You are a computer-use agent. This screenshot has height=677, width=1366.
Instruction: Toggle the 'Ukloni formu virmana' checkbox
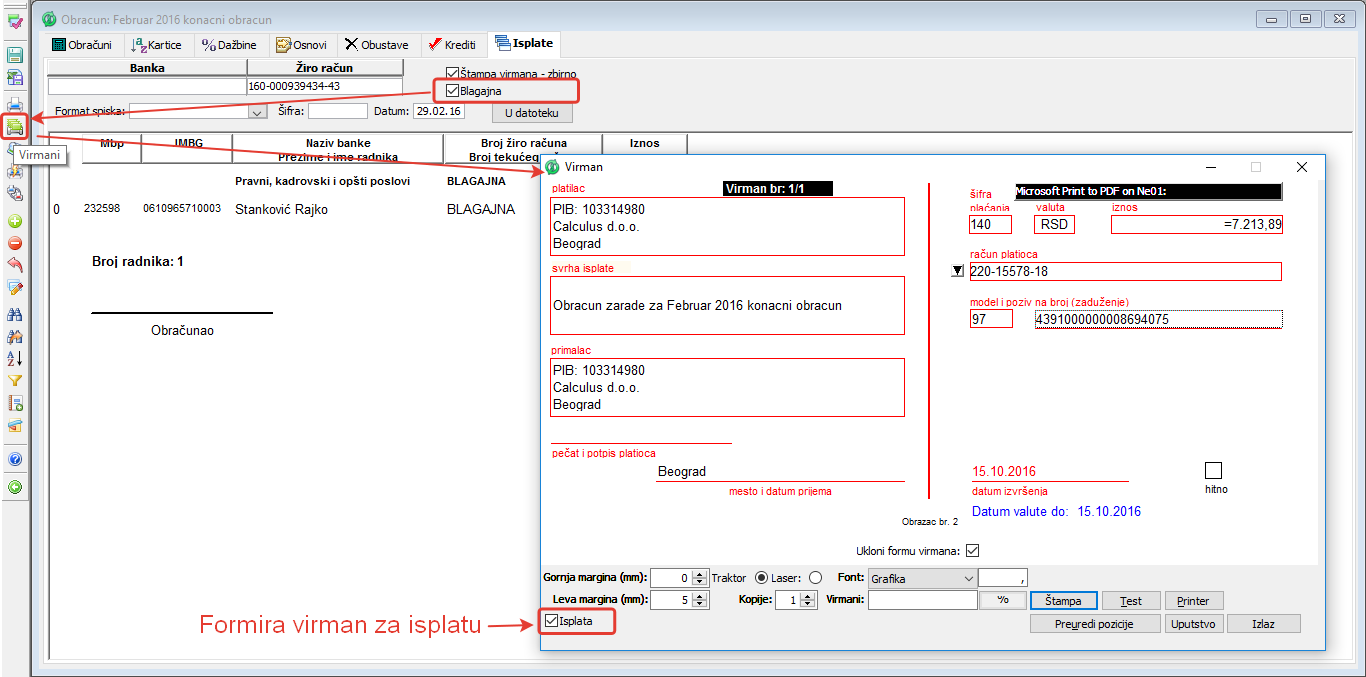(972, 550)
